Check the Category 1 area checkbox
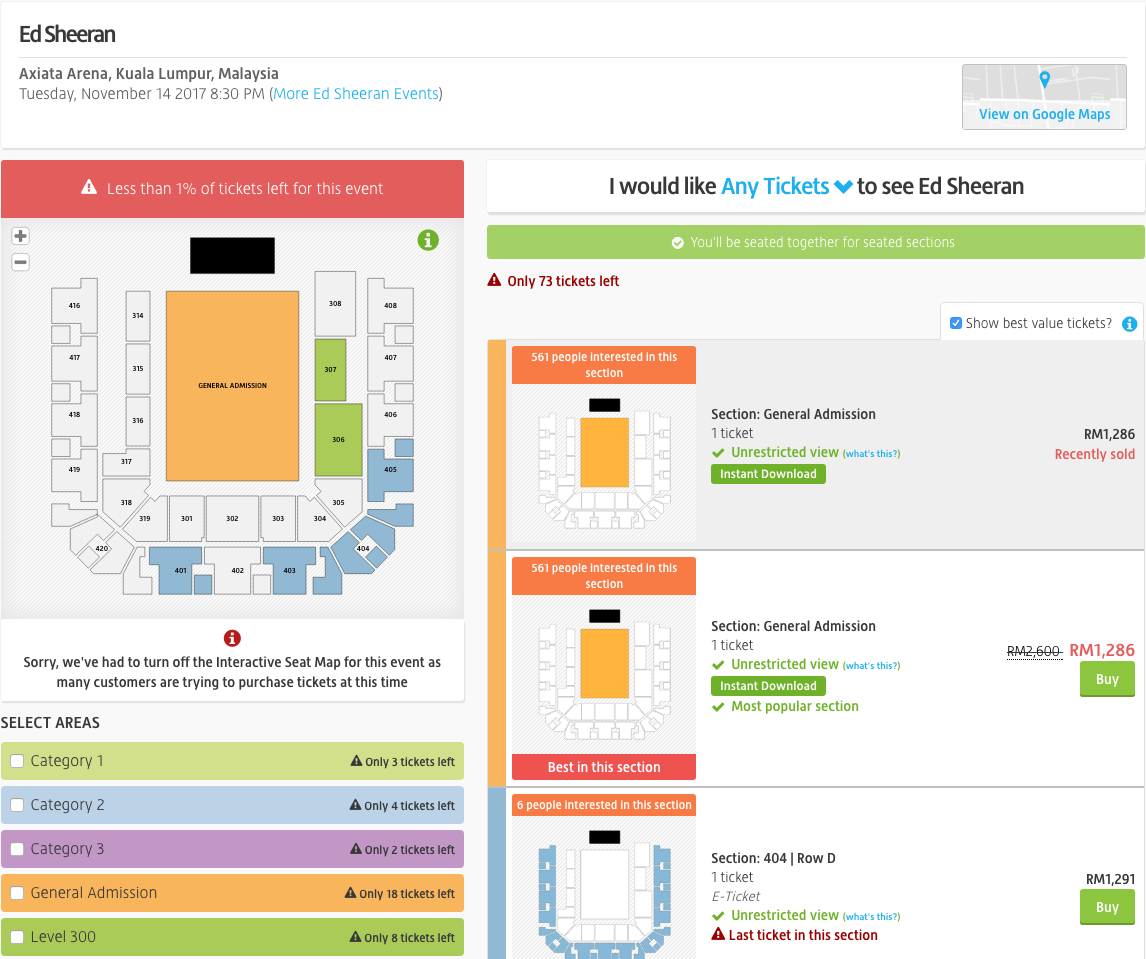The width and height of the screenshot is (1146, 959). (x=17, y=761)
